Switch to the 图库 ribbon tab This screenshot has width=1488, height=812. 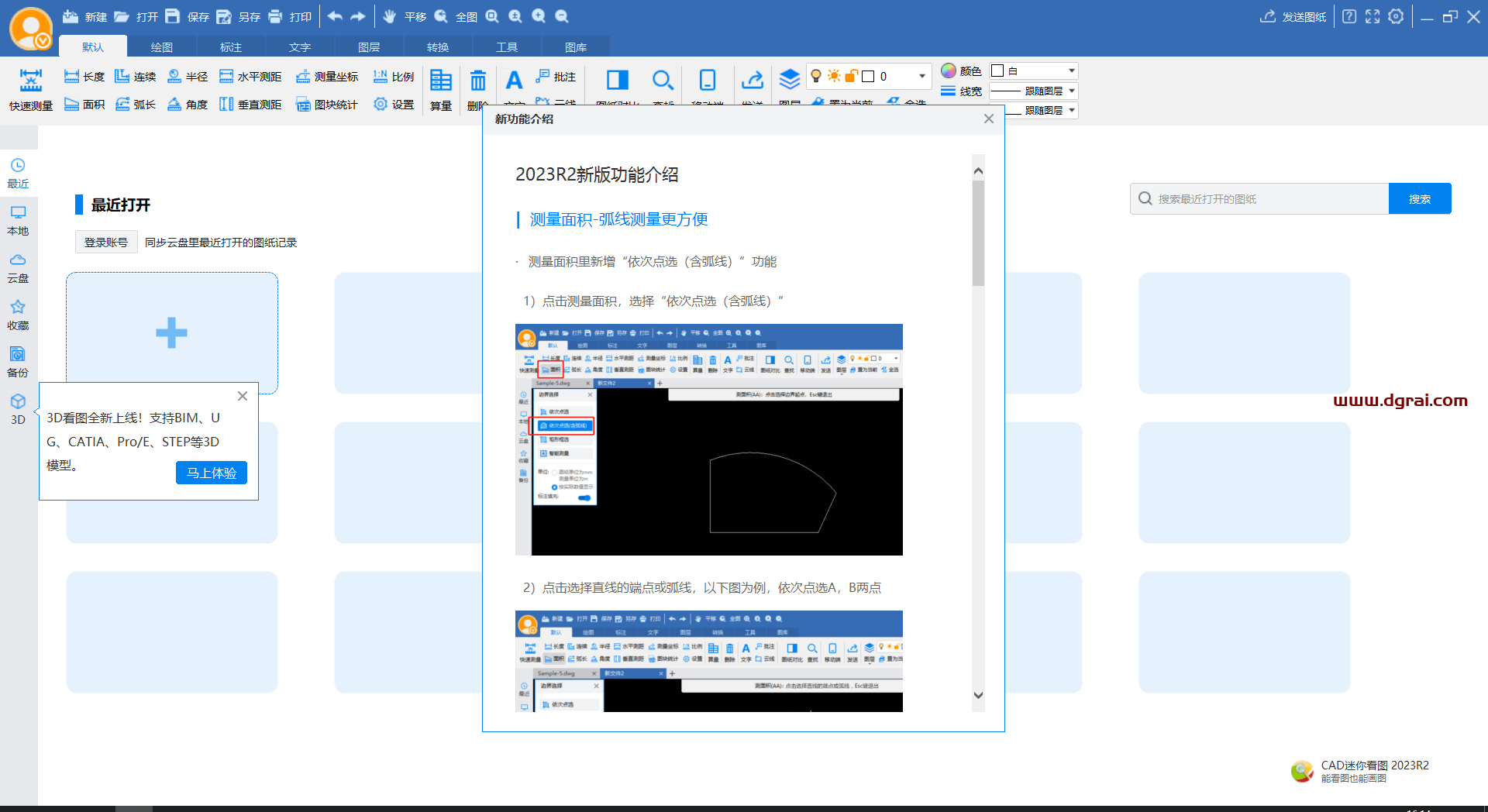point(576,47)
